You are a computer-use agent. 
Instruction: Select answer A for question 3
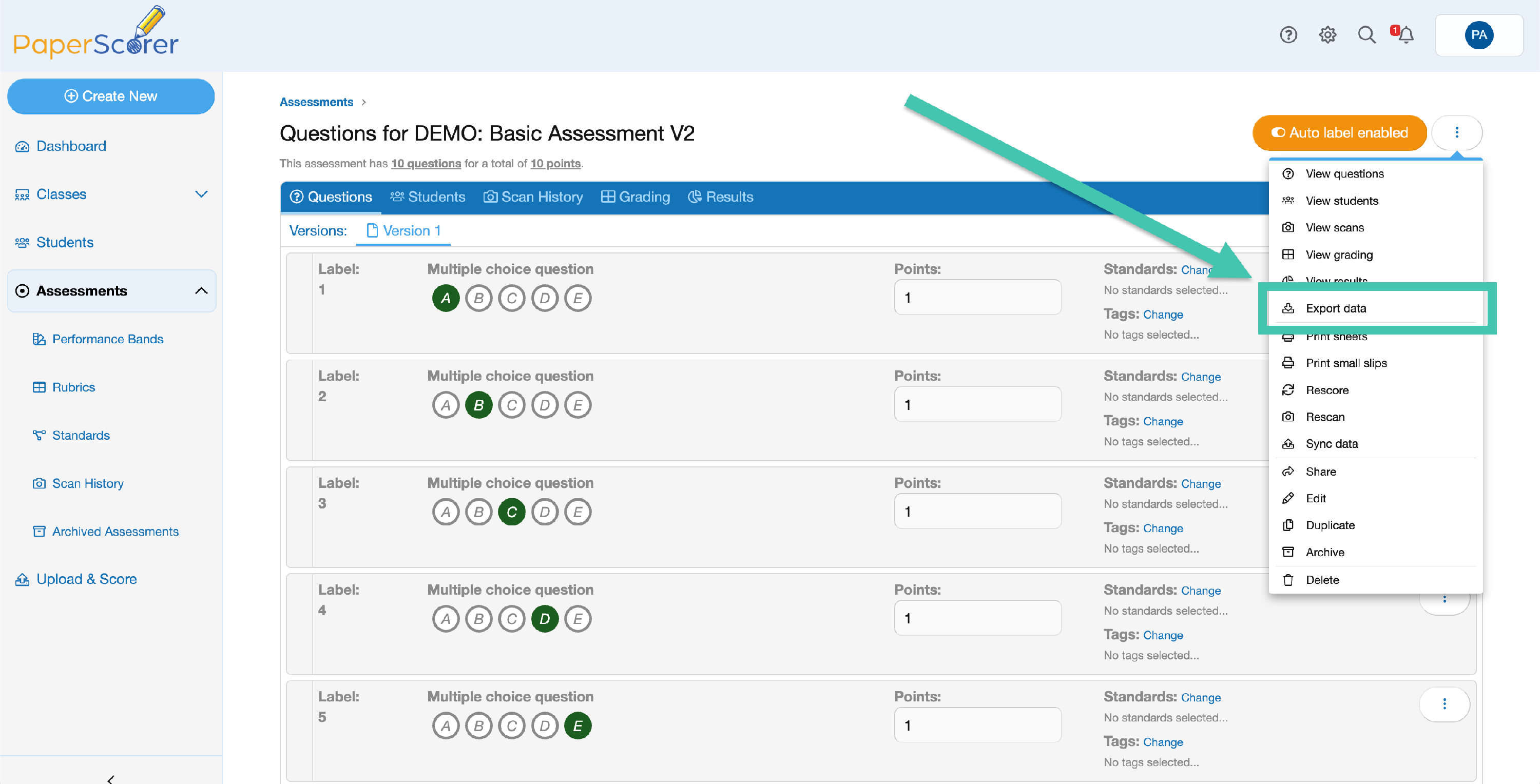click(x=446, y=512)
